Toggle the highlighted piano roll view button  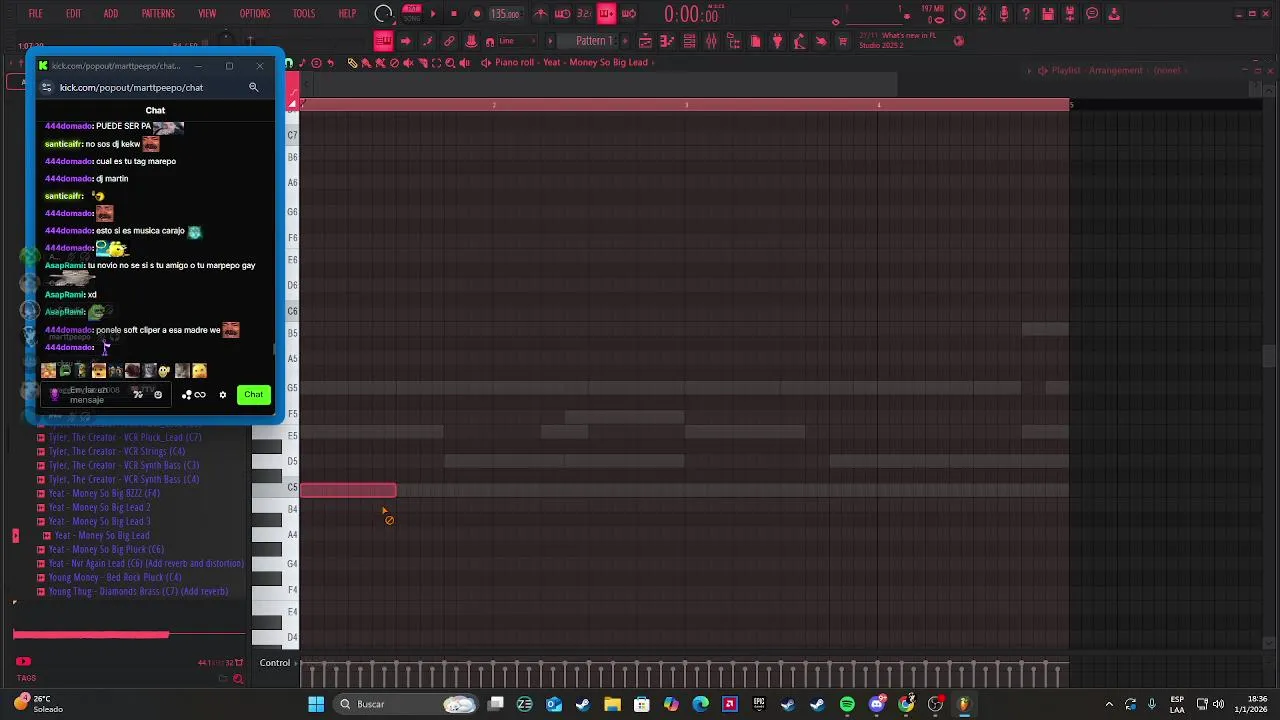tap(384, 41)
